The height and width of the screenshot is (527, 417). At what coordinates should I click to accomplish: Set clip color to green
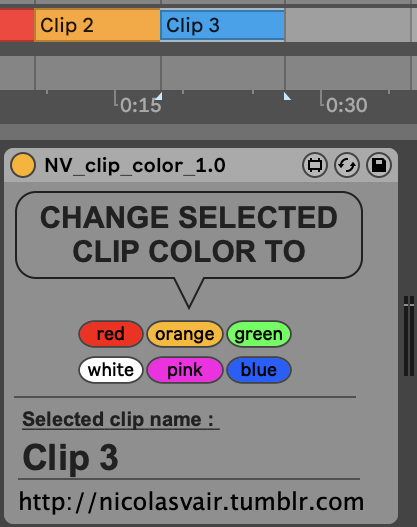coord(259,334)
